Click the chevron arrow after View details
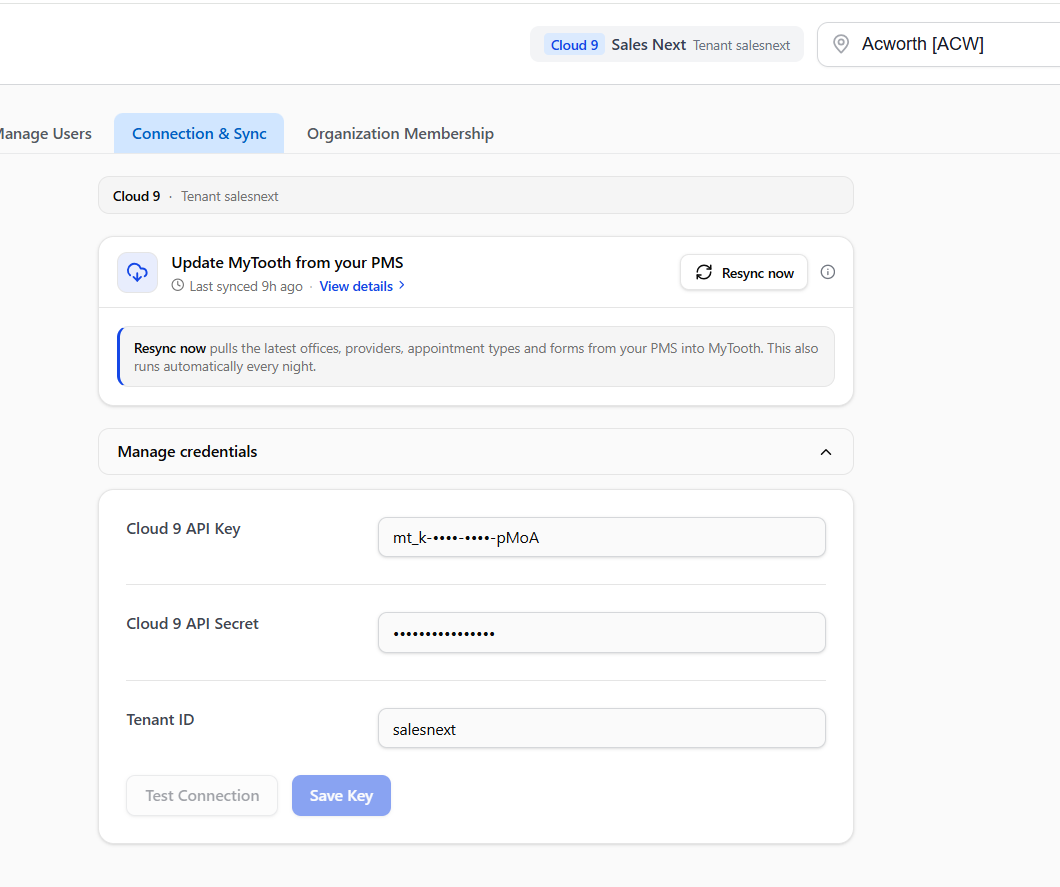1060x887 pixels. pos(402,285)
